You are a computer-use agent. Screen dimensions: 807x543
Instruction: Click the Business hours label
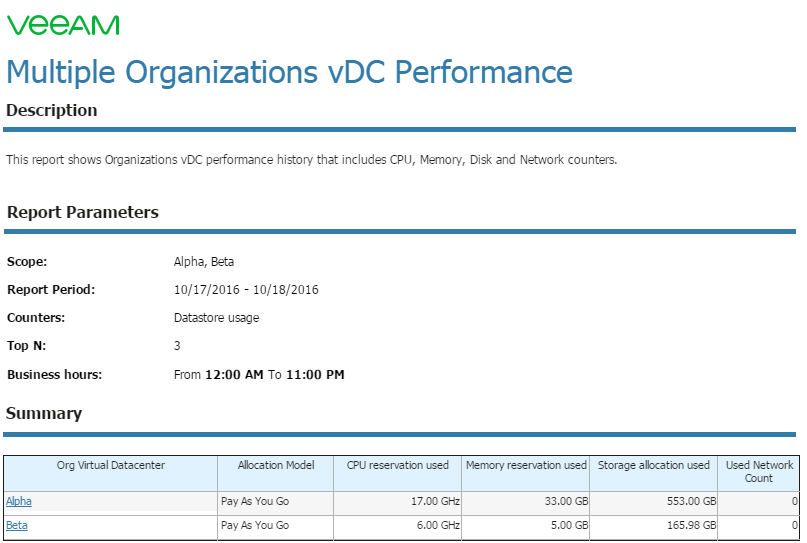point(55,375)
